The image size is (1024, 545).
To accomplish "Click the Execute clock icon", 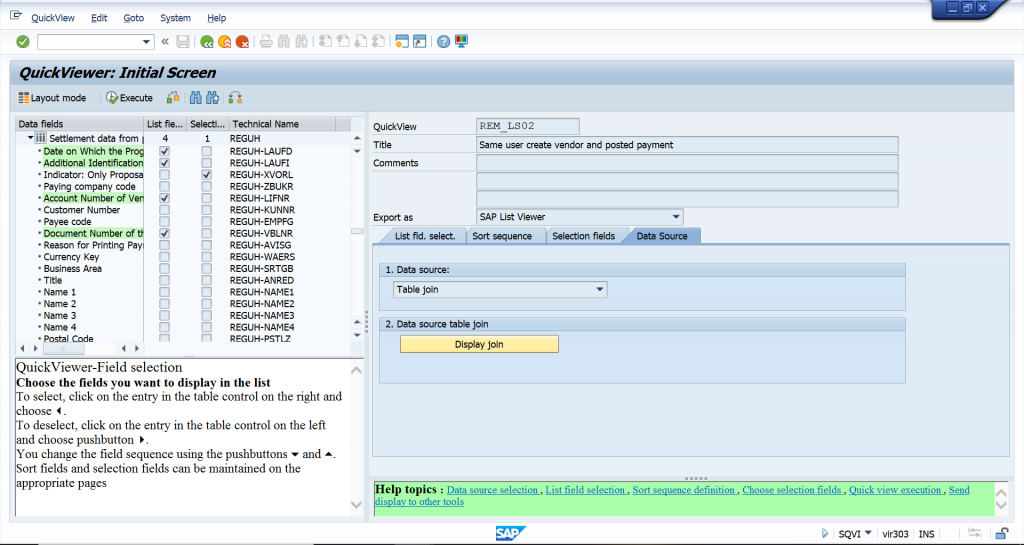I will tap(113, 98).
